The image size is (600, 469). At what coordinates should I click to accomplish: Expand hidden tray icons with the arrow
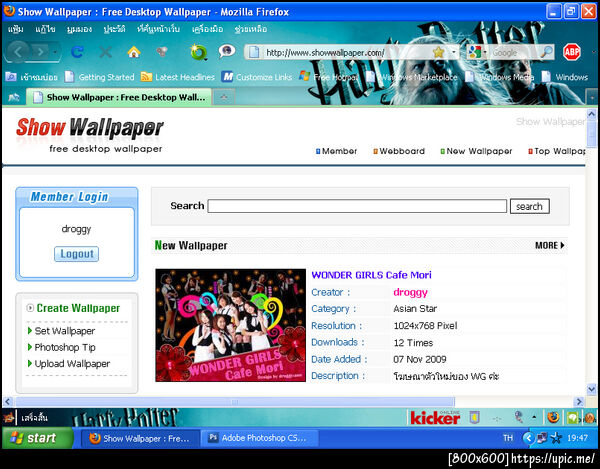point(528,438)
